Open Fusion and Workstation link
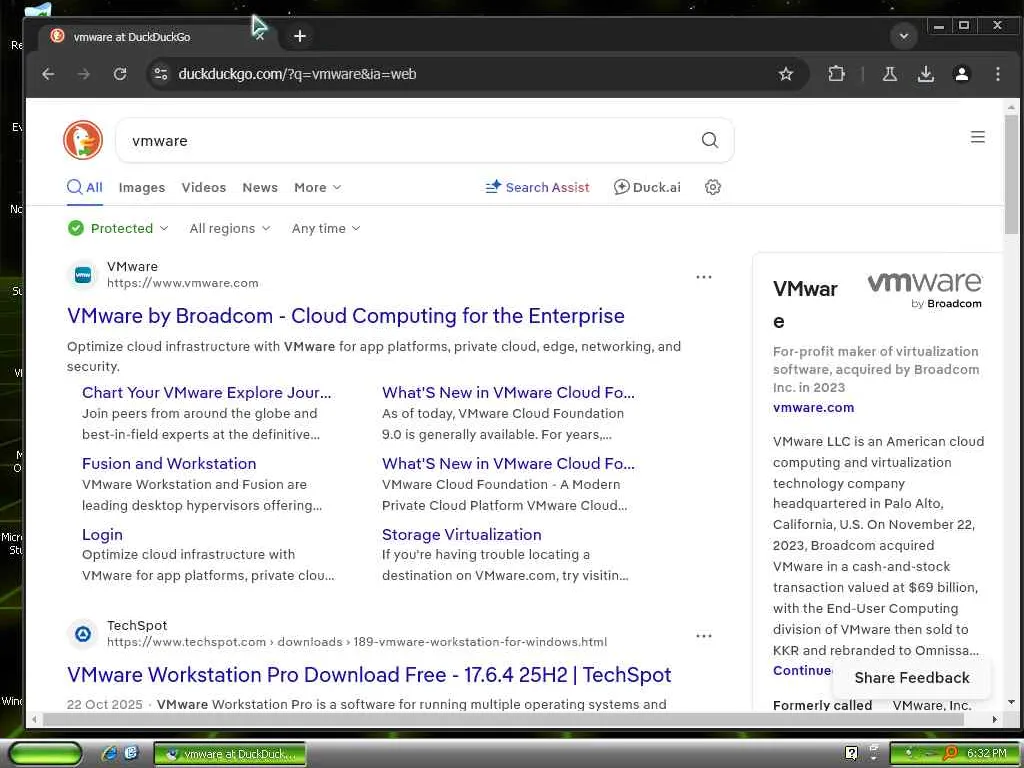 click(x=169, y=464)
